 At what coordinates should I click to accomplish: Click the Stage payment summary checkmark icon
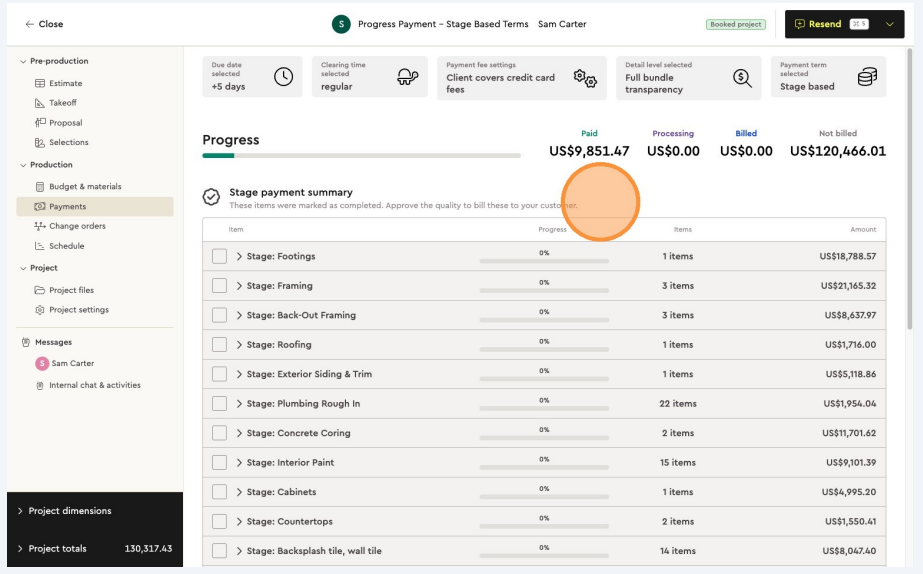211,197
